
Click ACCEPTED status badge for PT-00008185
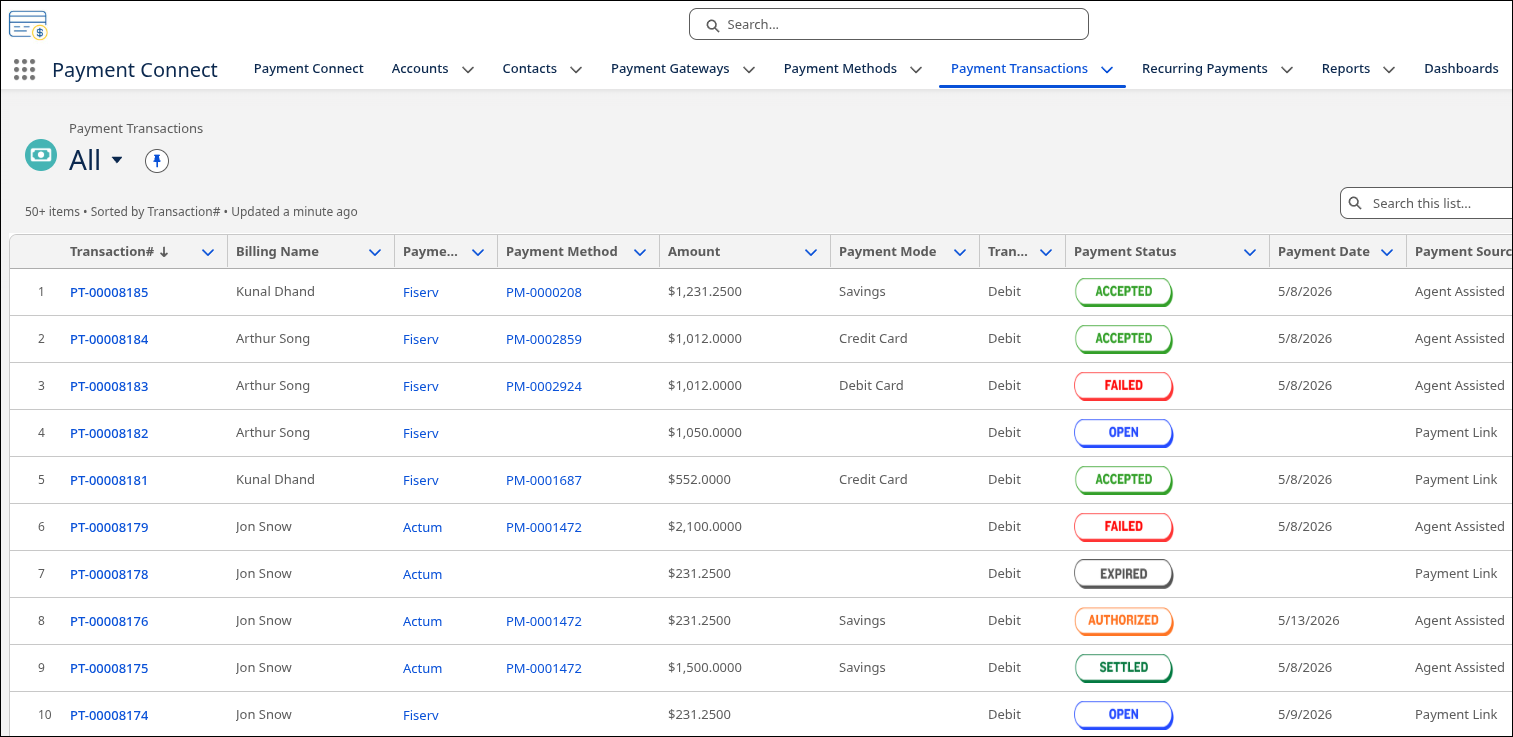(x=1123, y=292)
